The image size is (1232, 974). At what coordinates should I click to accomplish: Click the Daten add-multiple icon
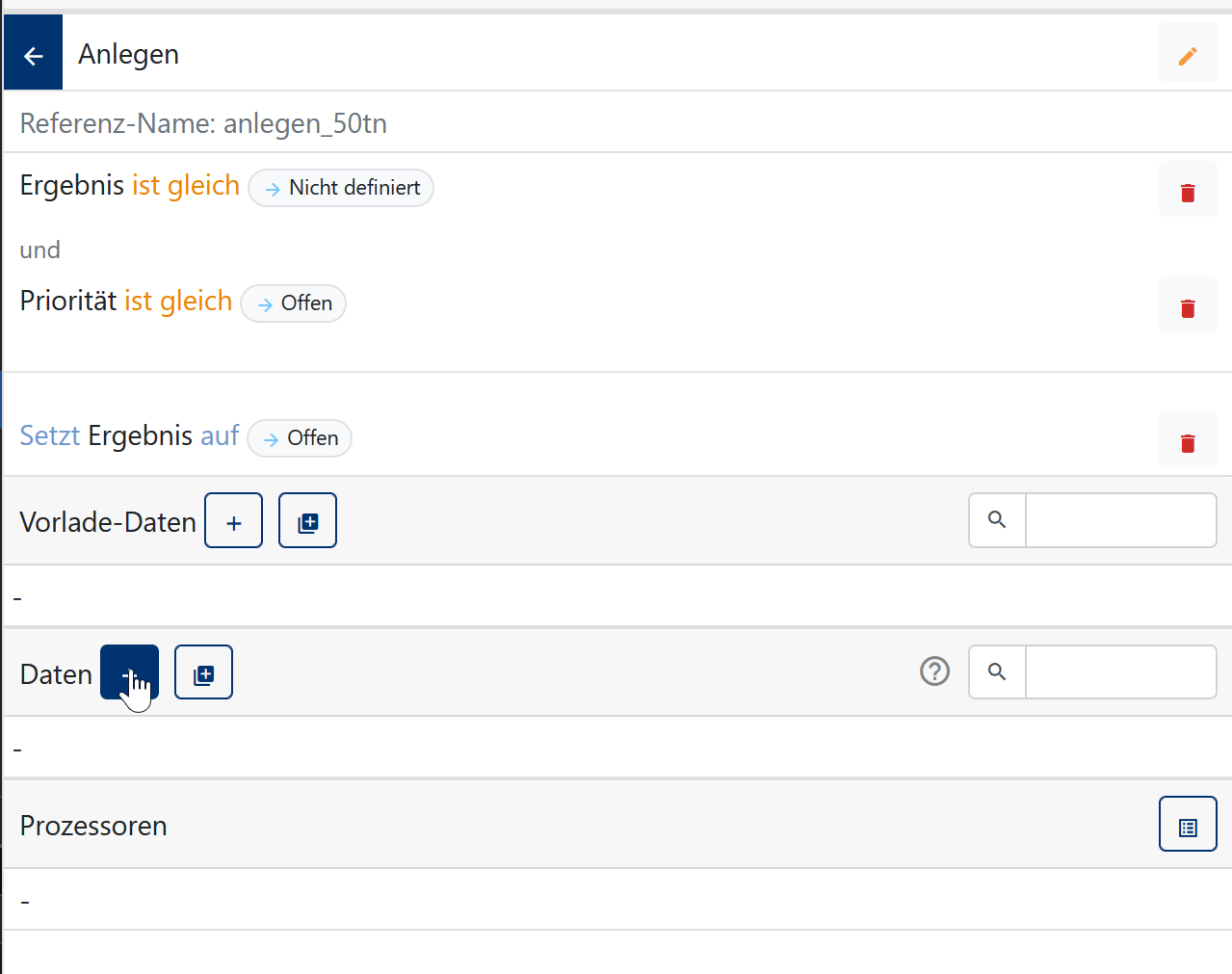pyautogui.click(x=203, y=671)
